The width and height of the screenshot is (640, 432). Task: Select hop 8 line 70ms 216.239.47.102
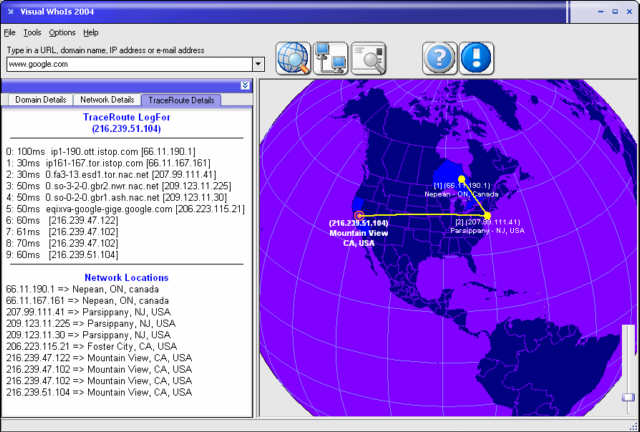tap(62, 243)
